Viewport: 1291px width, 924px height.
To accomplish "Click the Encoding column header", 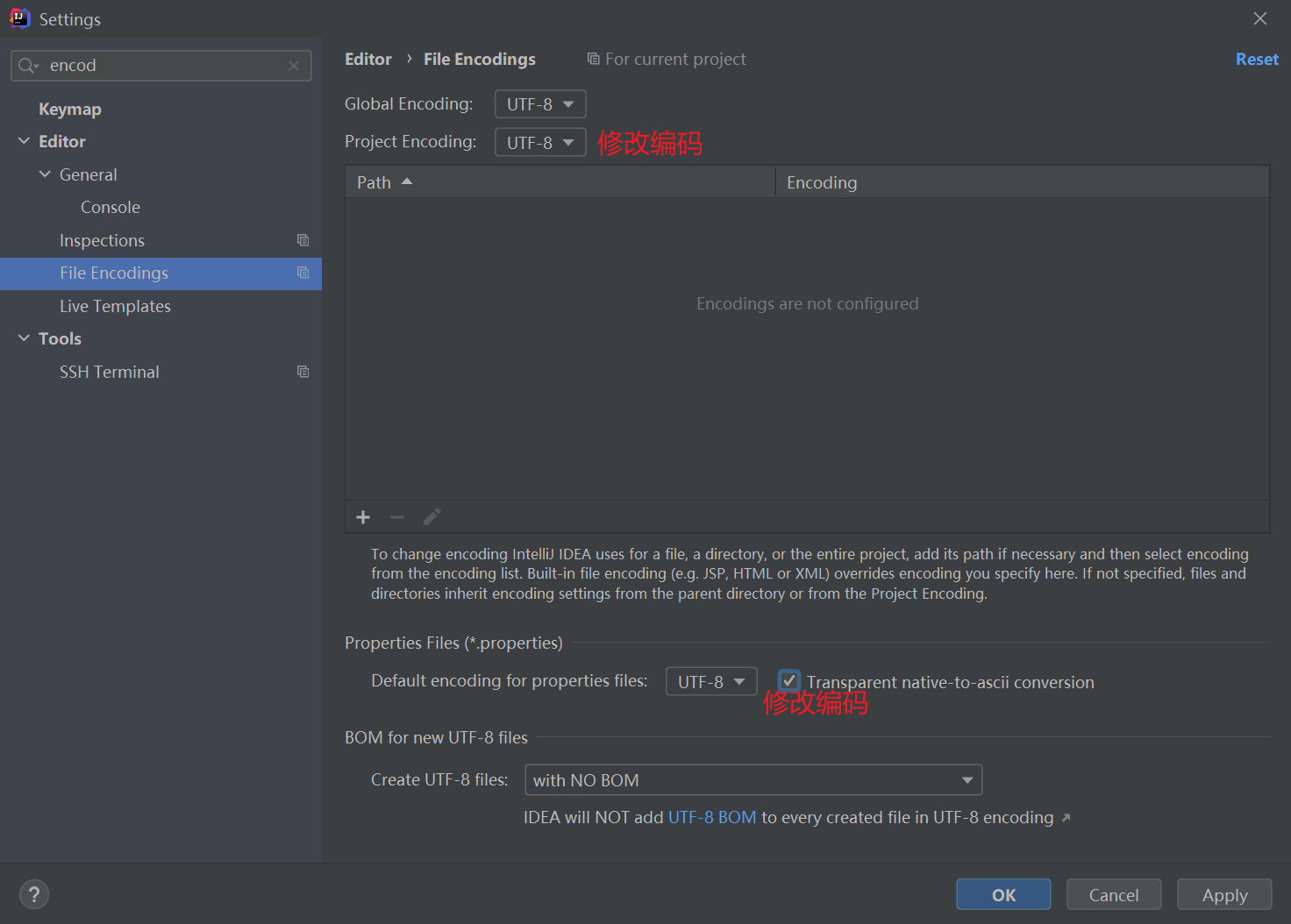I will tap(1023, 181).
